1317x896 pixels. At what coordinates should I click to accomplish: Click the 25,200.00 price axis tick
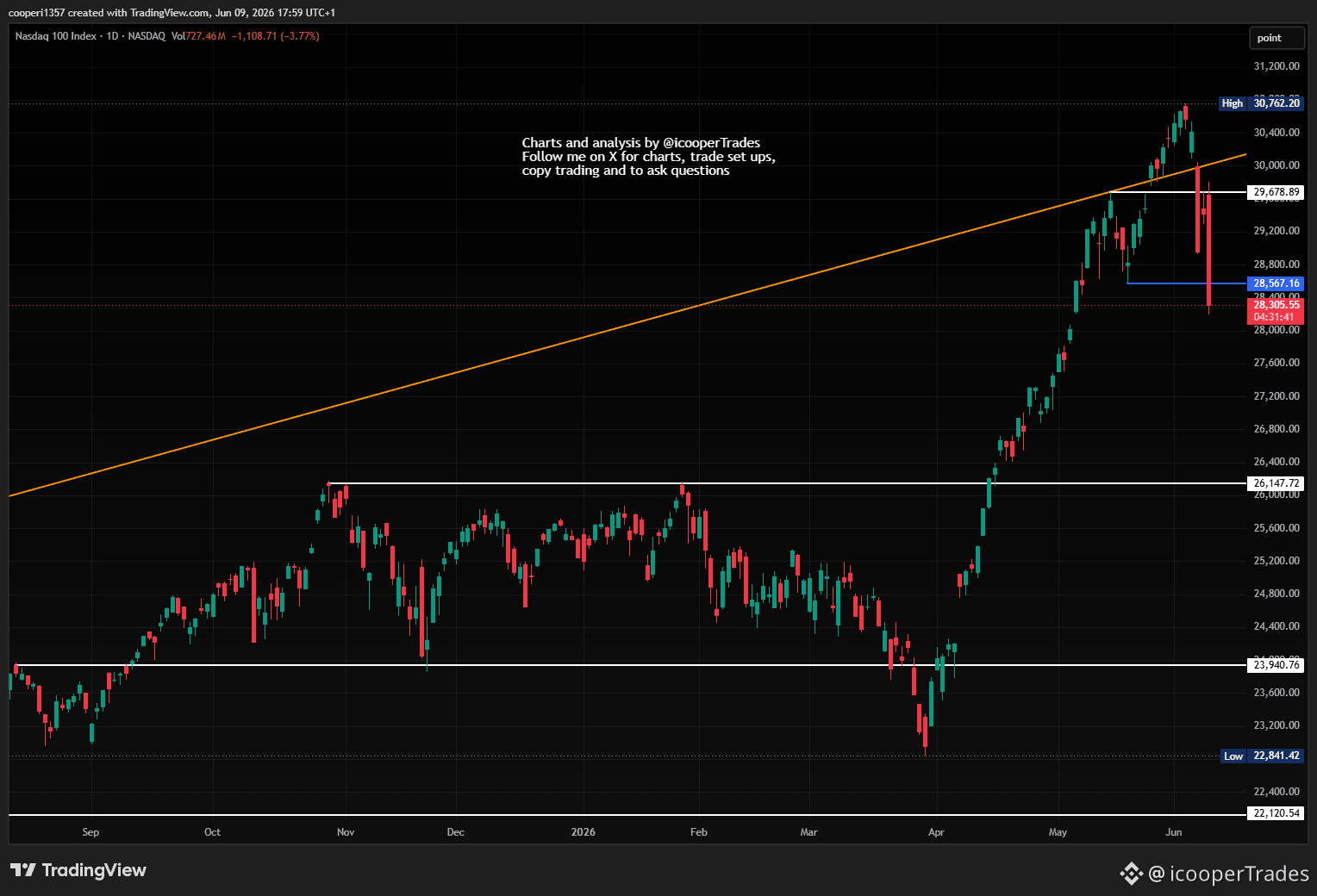(x=1276, y=561)
